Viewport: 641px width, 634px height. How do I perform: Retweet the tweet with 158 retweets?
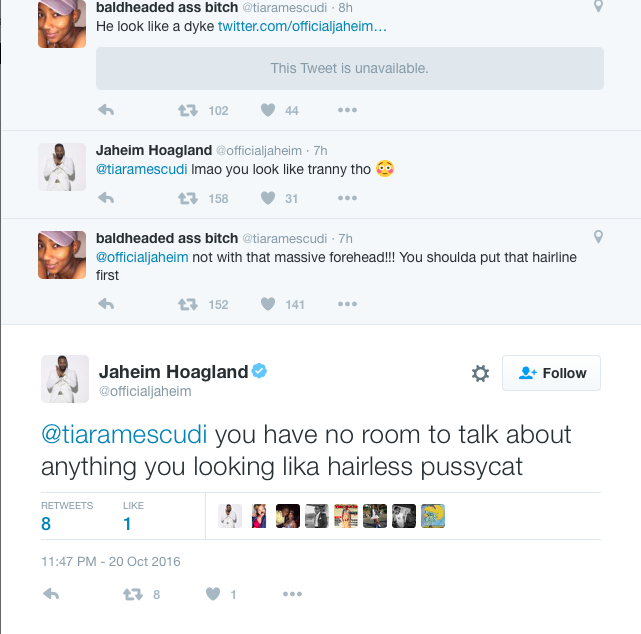coord(187,198)
